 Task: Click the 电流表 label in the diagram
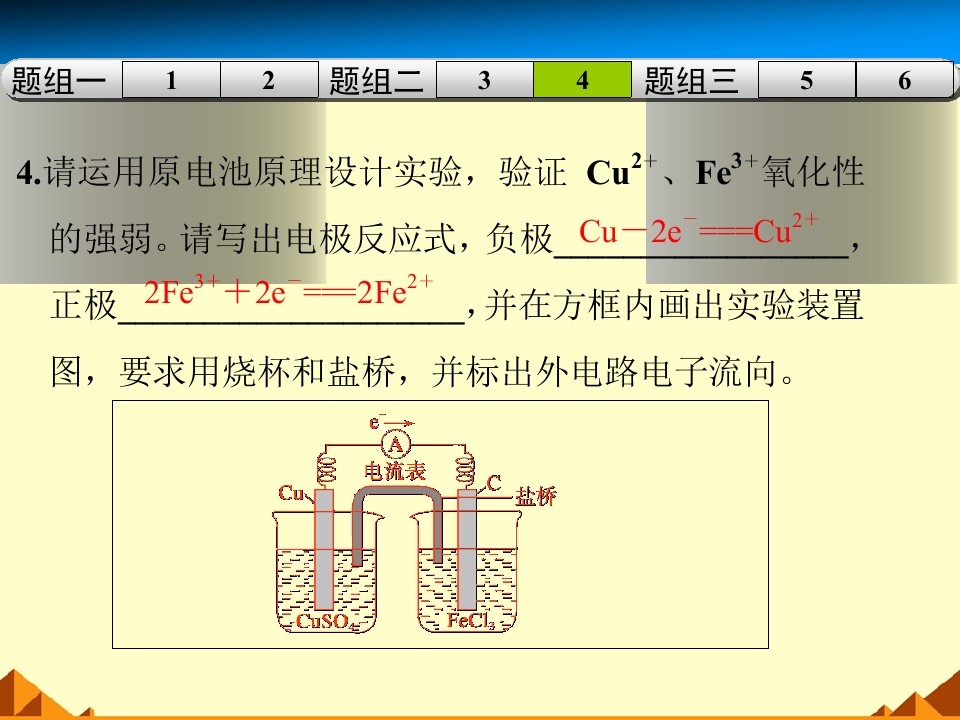tap(395, 471)
